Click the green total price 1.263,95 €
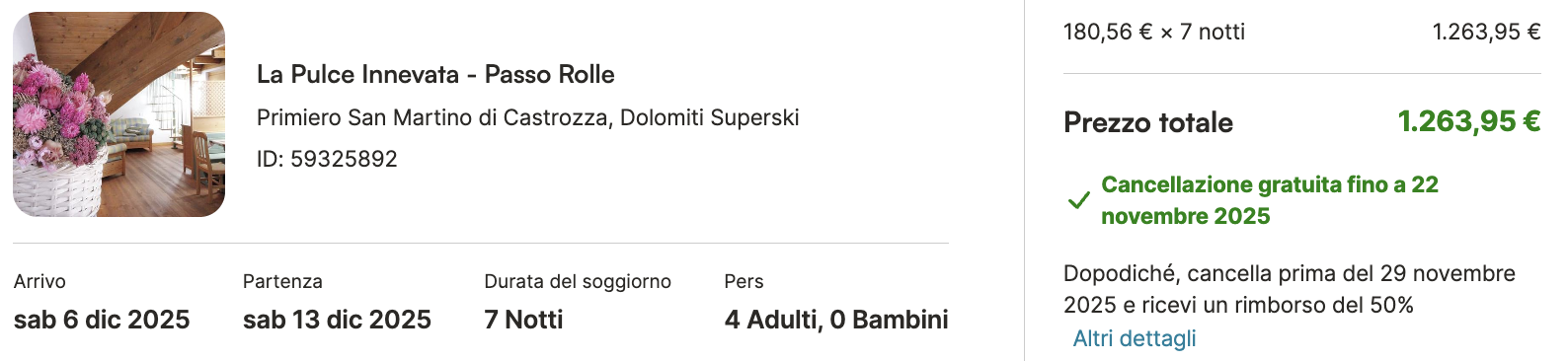1568x361 pixels. pos(1469,121)
